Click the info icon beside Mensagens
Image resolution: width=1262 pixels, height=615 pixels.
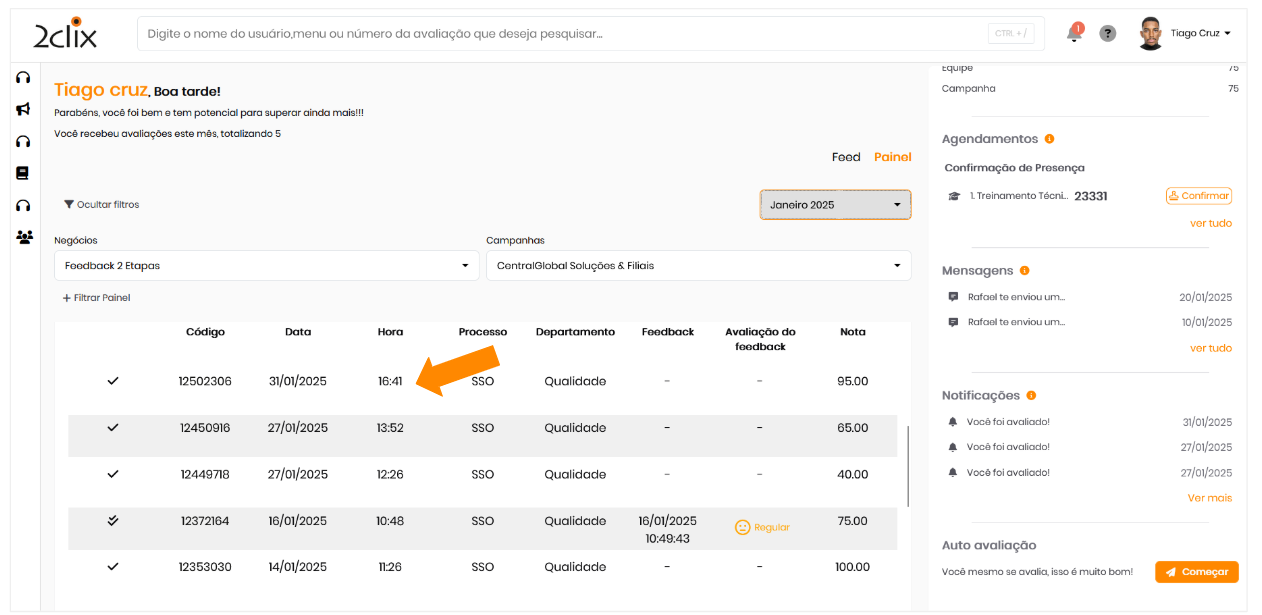[1024, 271]
